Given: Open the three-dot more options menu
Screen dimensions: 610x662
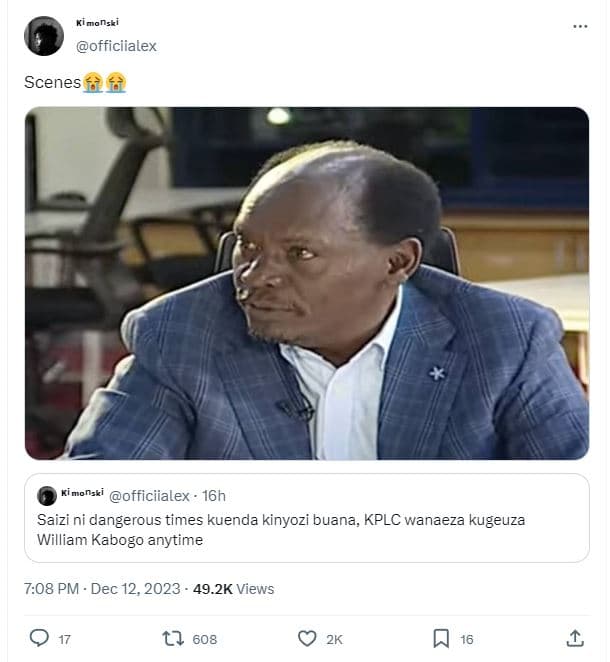Looking at the screenshot, I should tap(580, 26).
